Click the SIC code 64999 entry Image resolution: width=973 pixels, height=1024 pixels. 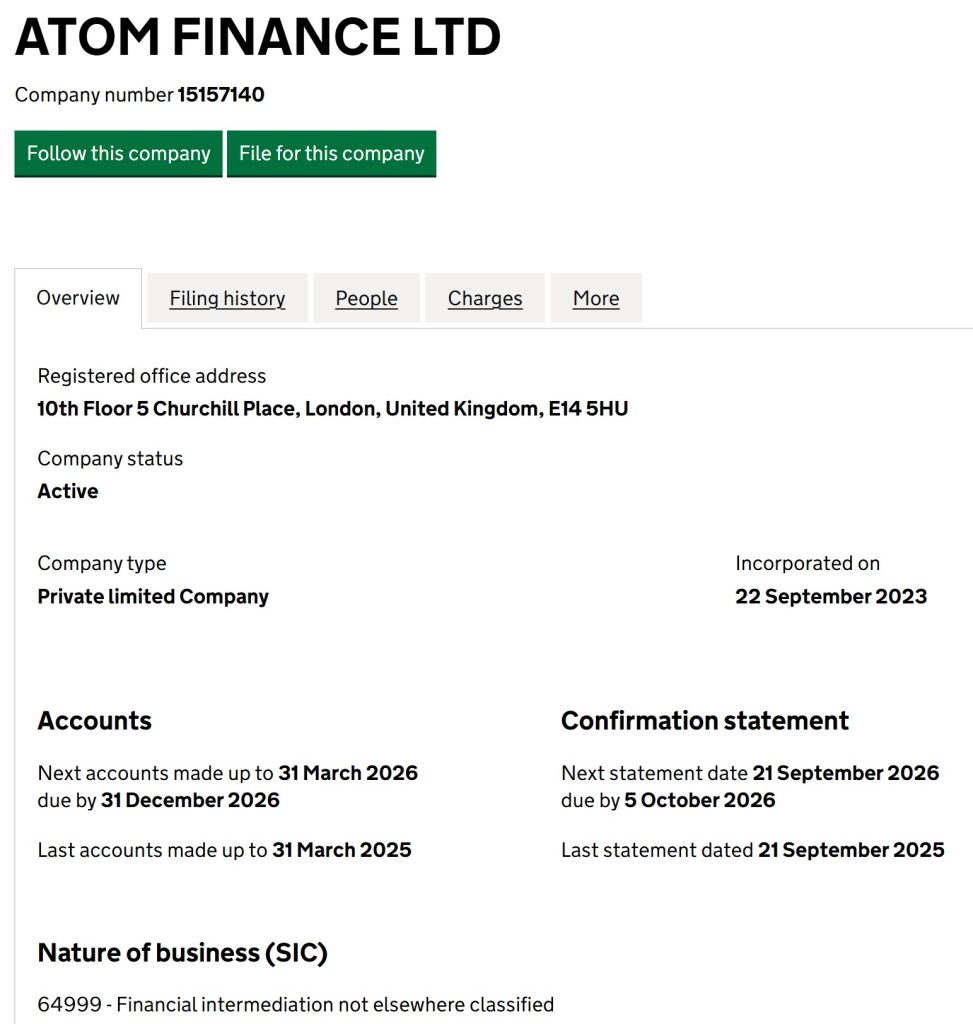pos(296,1004)
